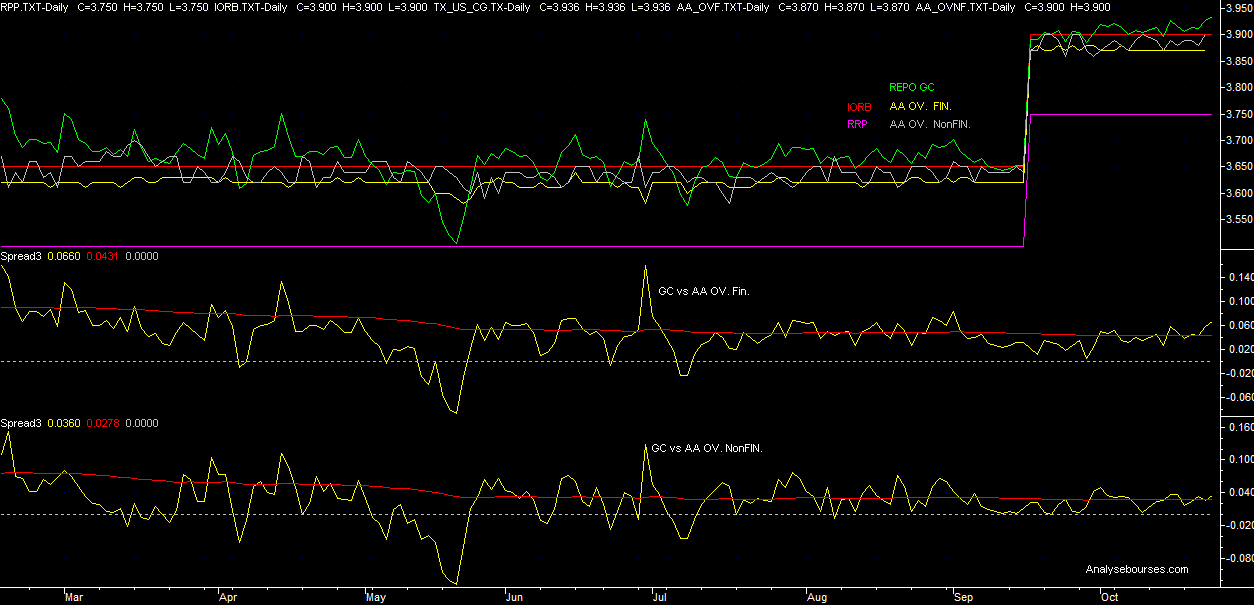Click the Sep date axis label
1254x605 pixels.
pyautogui.click(x=964, y=596)
